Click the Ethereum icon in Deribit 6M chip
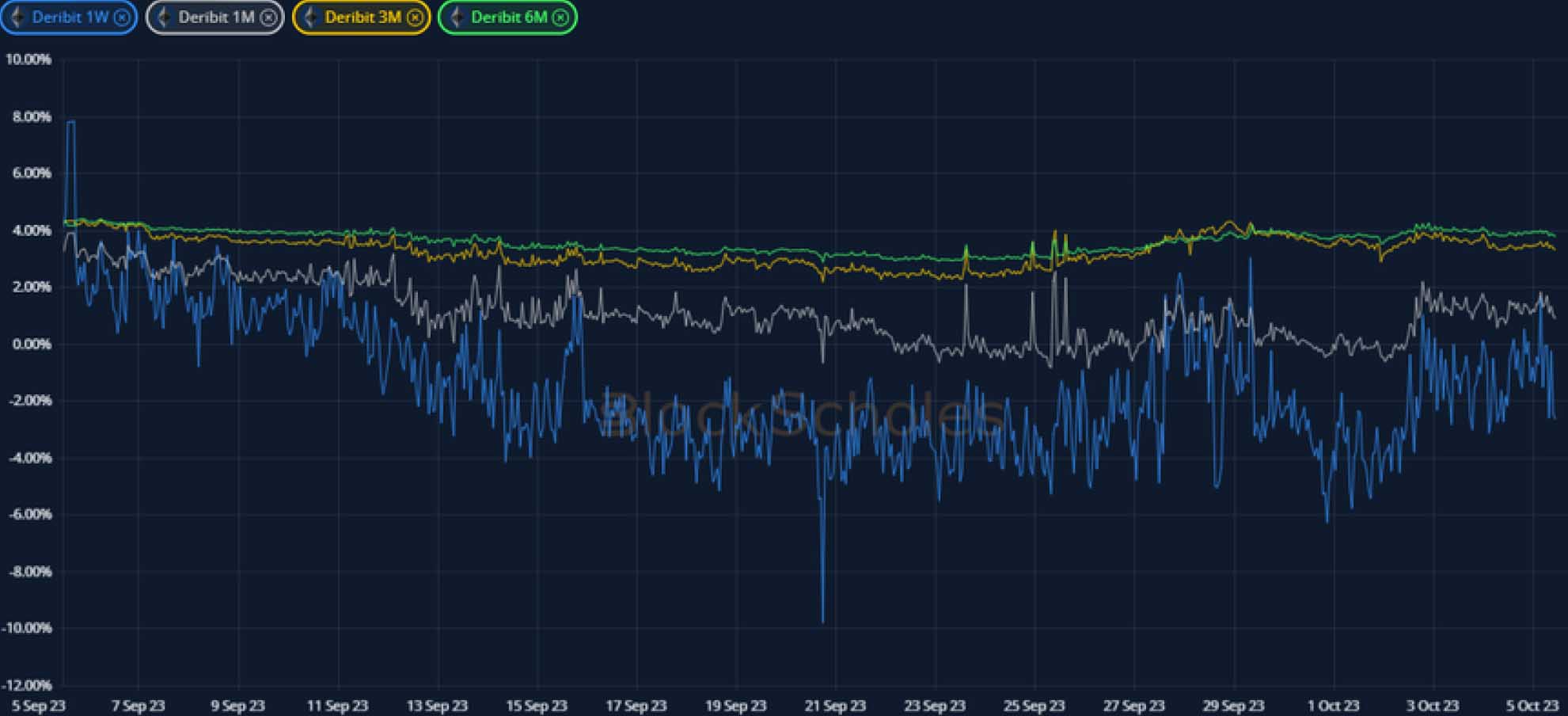Image resolution: width=1568 pixels, height=716 pixels. (x=457, y=17)
